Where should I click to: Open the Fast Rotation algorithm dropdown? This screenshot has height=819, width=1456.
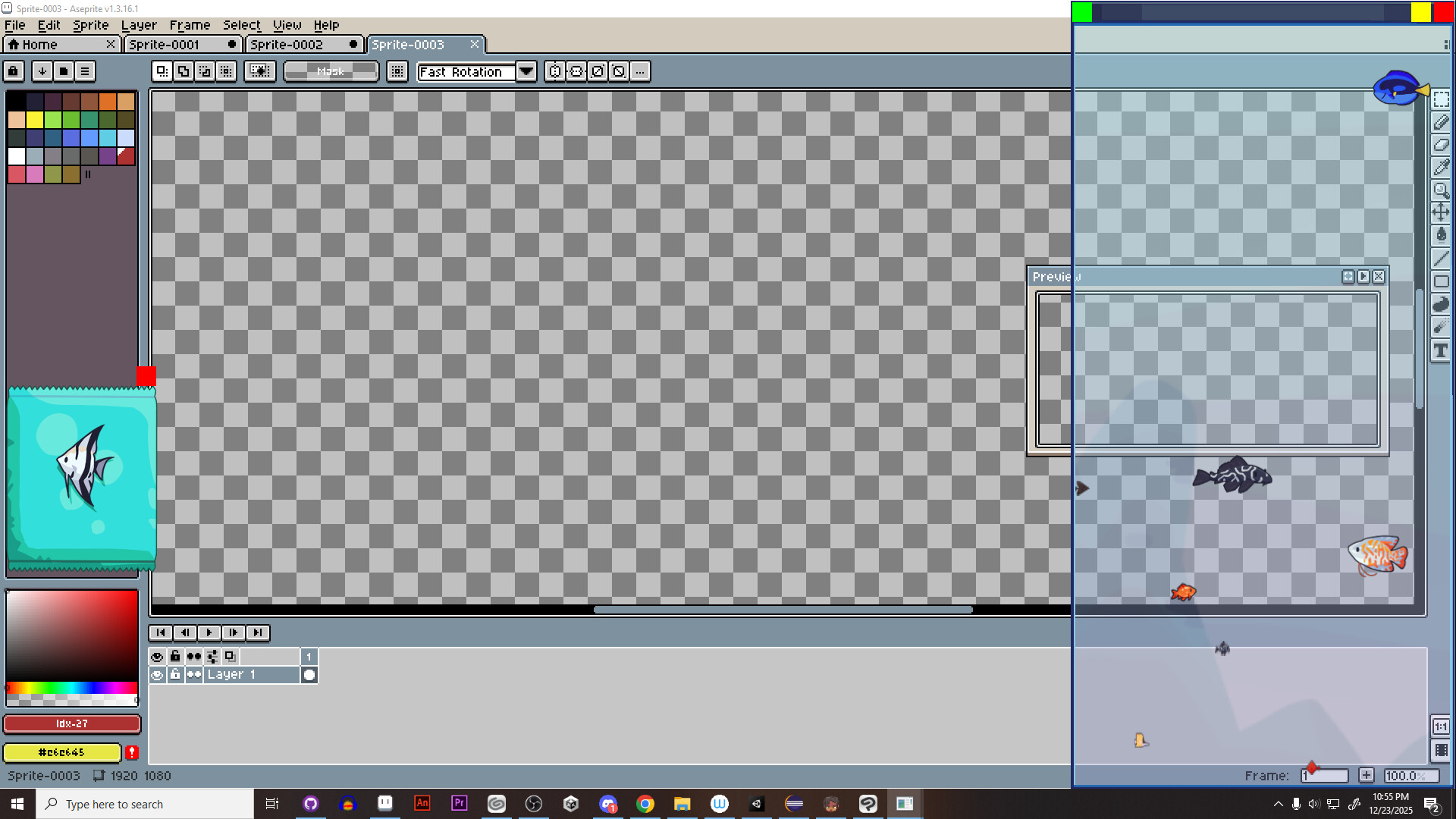[526, 71]
